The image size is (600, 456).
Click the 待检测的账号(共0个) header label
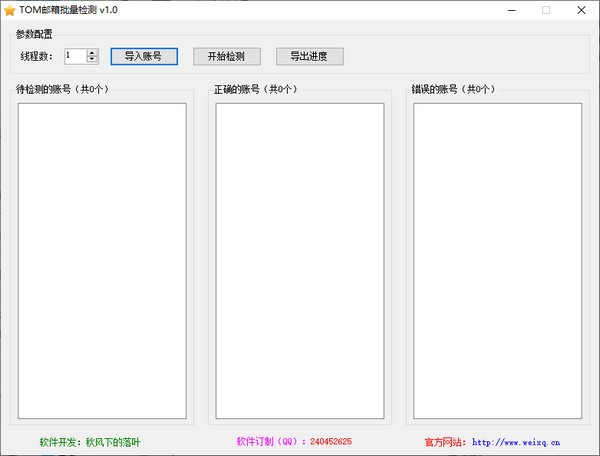tap(62, 89)
